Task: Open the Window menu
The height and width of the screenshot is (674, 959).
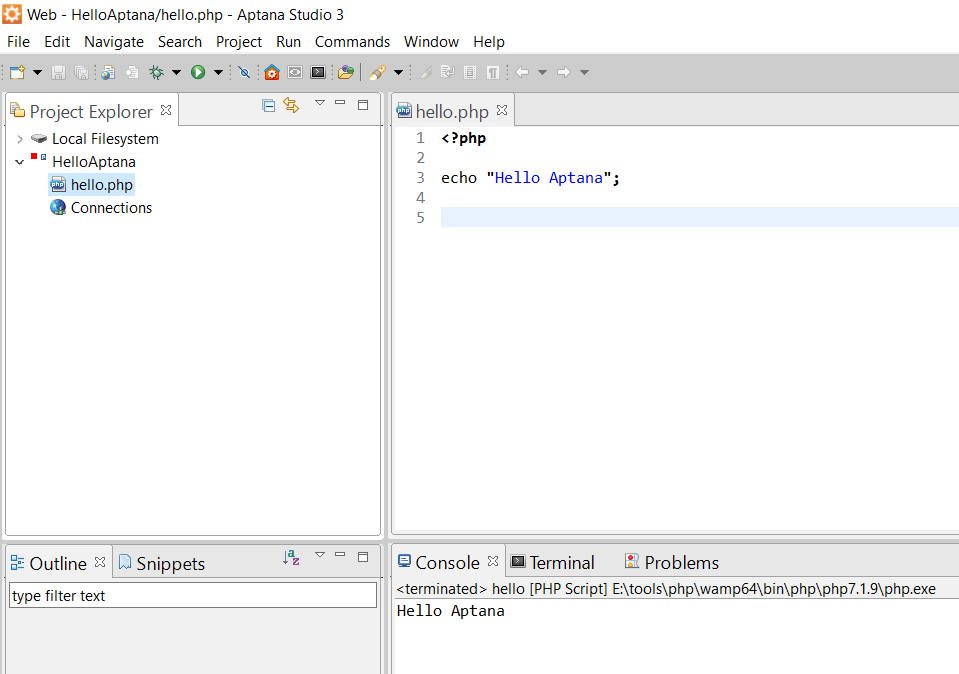Action: [x=431, y=42]
